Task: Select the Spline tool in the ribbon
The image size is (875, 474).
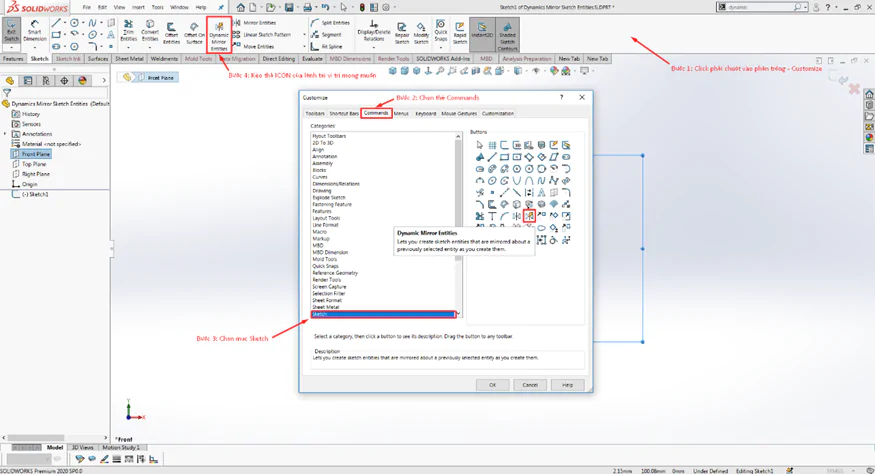Action: point(93,23)
